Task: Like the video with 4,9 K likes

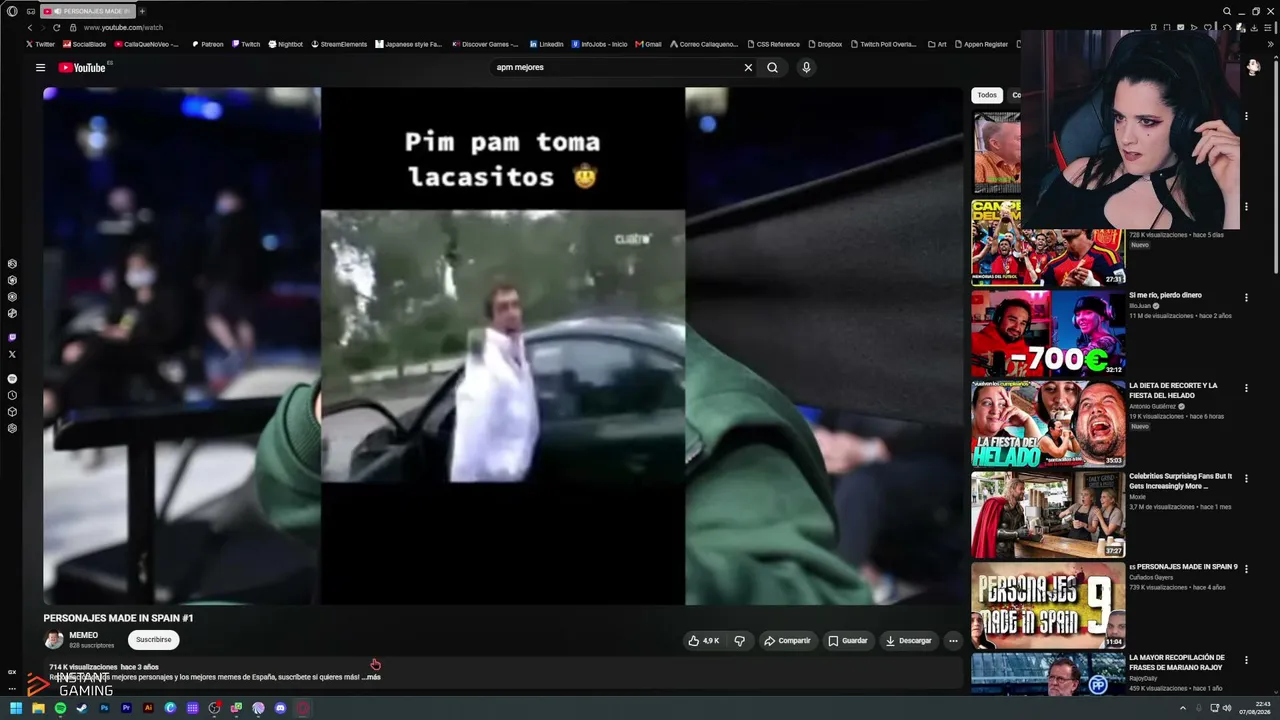Action: pos(704,641)
